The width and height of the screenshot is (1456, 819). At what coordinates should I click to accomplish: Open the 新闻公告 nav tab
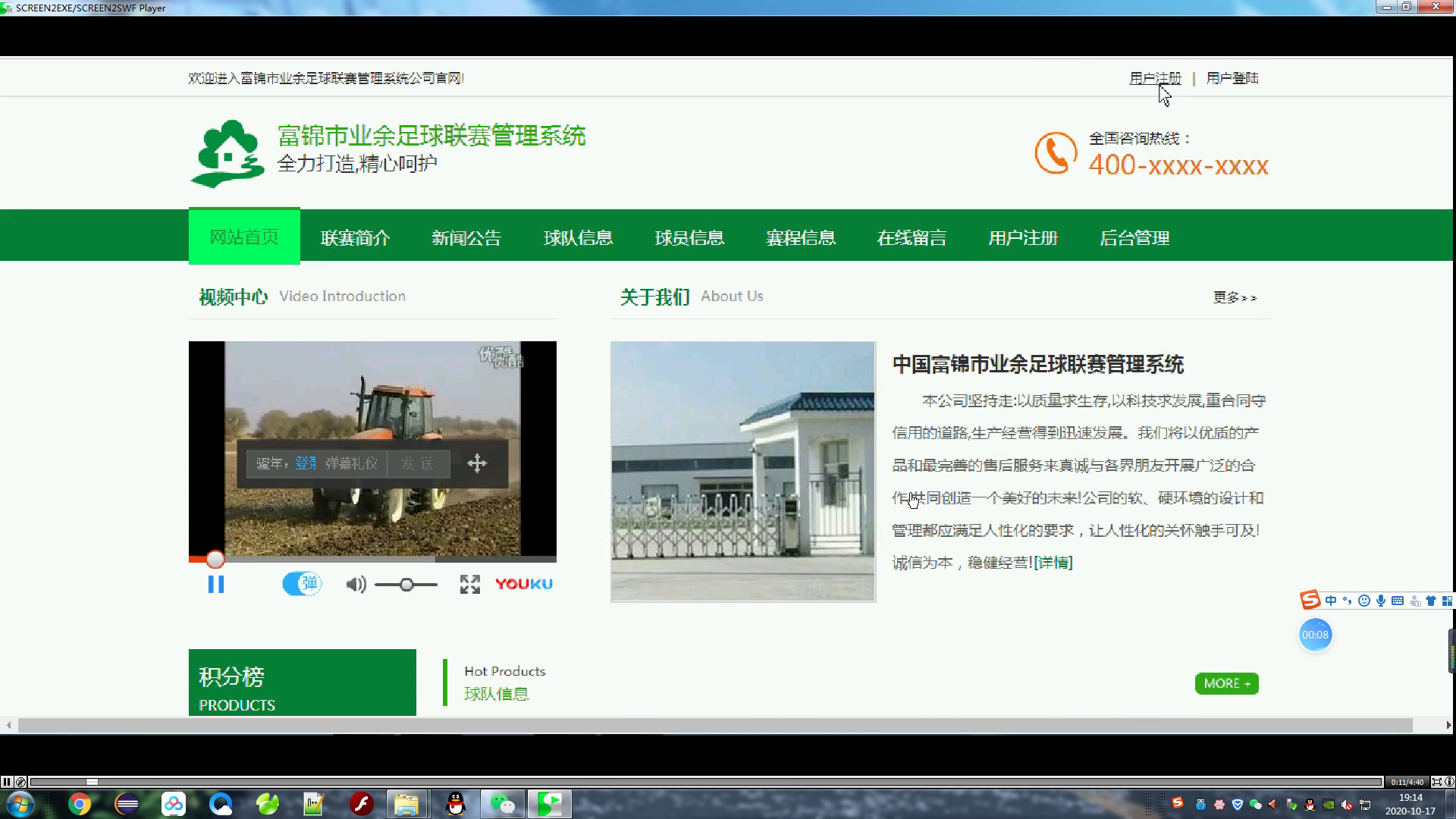pos(466,237)
